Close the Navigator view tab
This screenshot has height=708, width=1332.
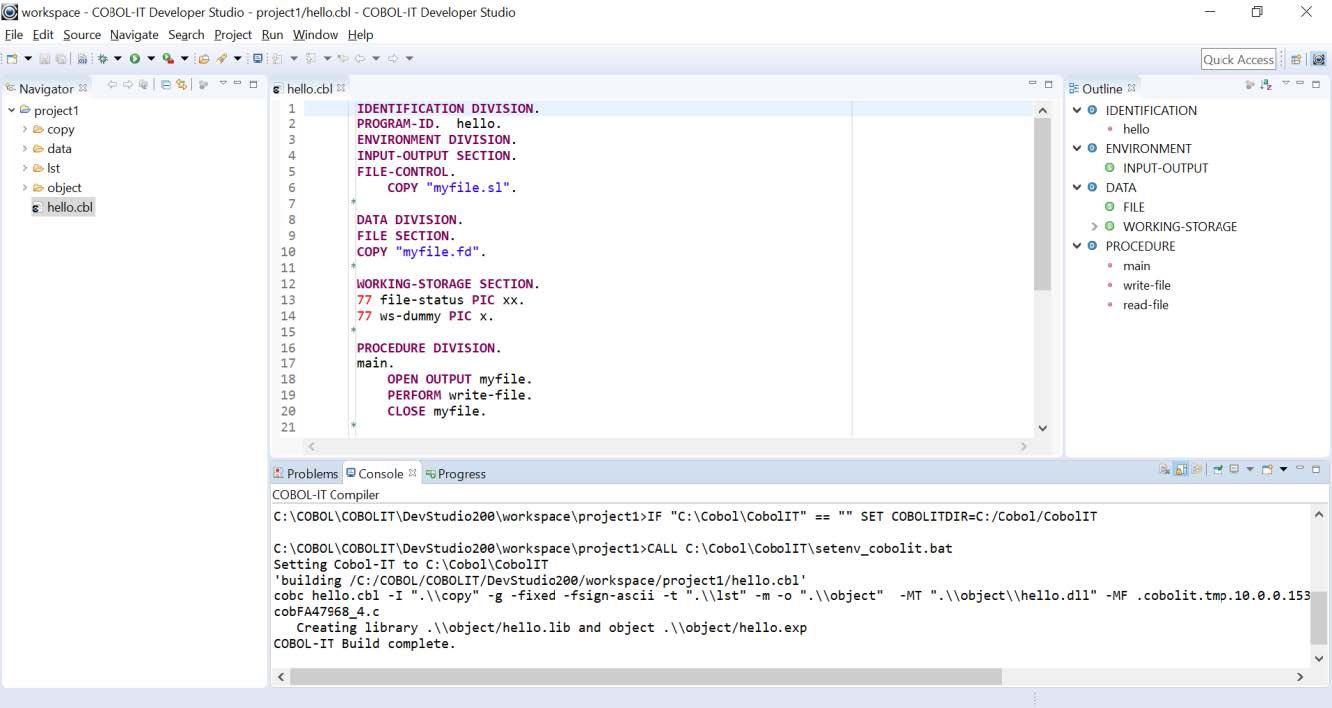click(83, 88)
